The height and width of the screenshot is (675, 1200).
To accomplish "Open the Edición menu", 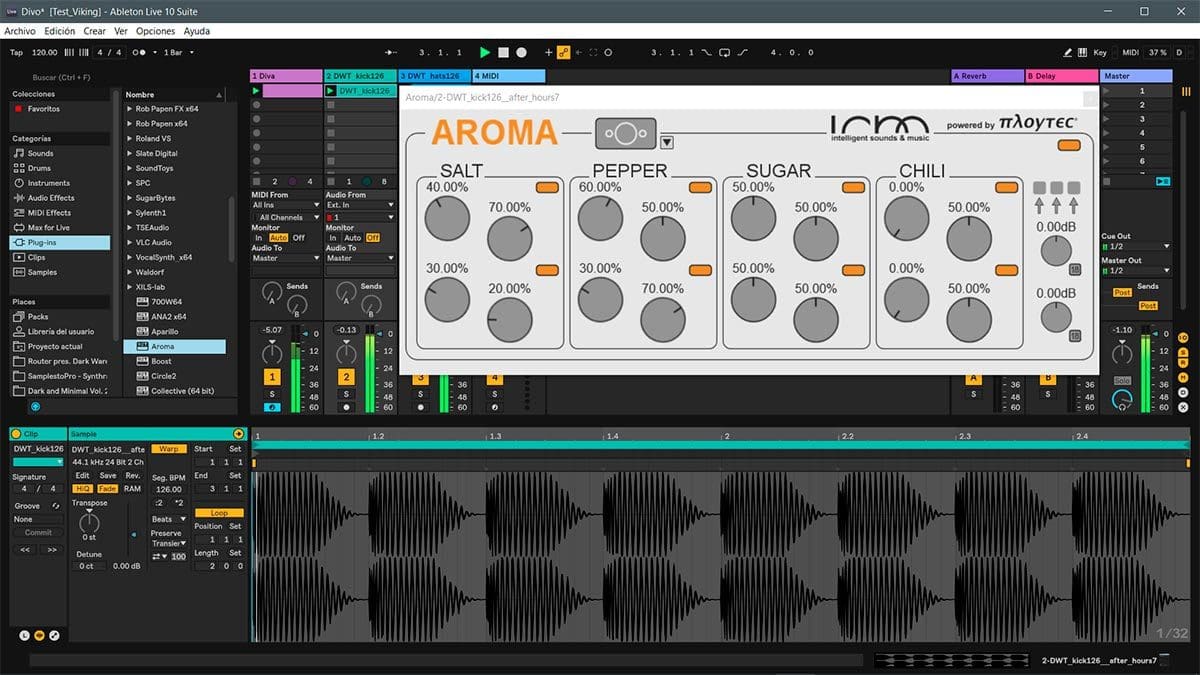I will [x=59, y=31].
